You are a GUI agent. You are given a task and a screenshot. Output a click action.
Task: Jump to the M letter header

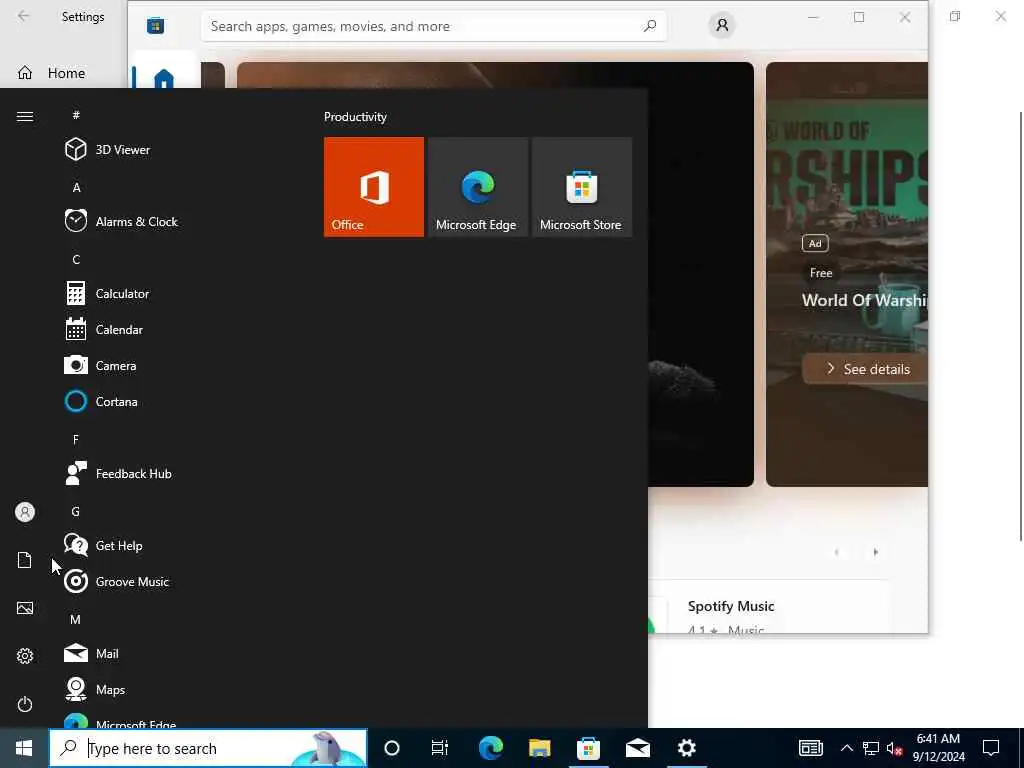(76, 619)
